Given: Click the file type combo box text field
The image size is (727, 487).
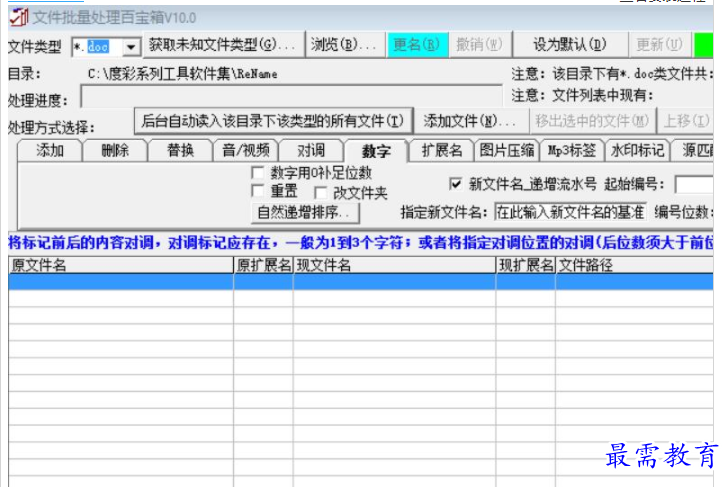Looking at the screenshot, I should [98, 47].
